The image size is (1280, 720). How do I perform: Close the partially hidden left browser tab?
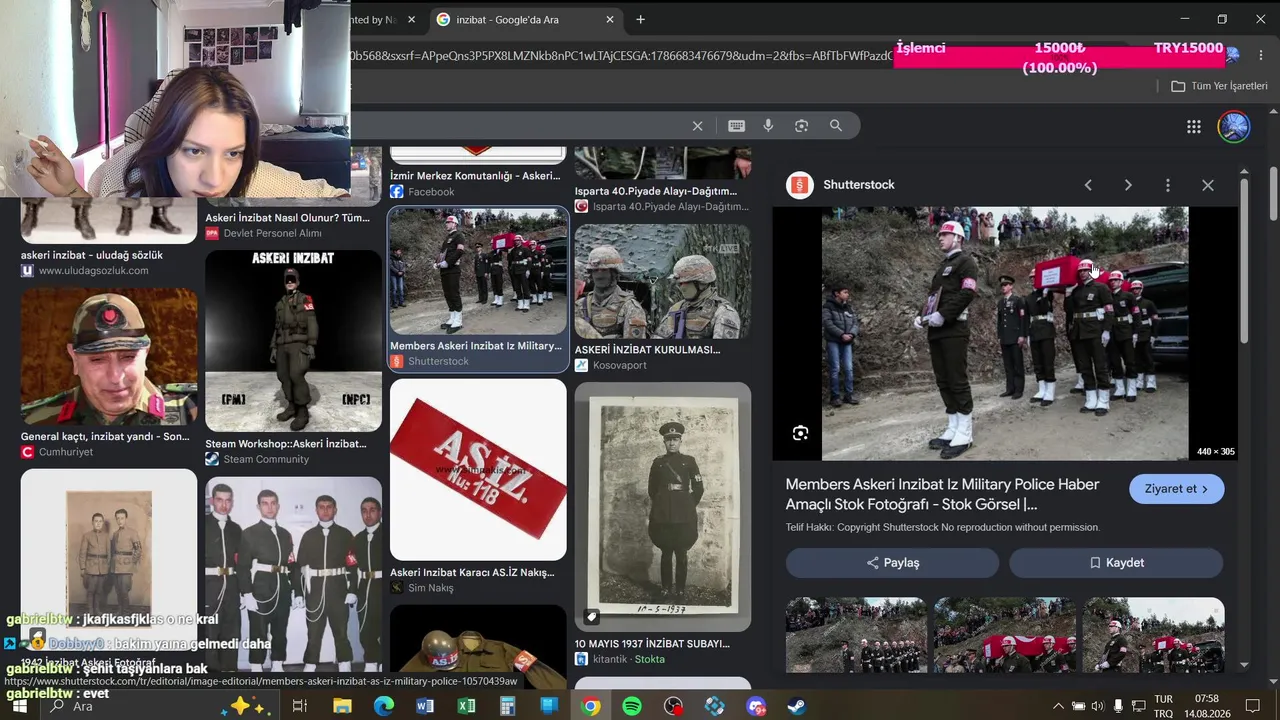tap(411, 19)
